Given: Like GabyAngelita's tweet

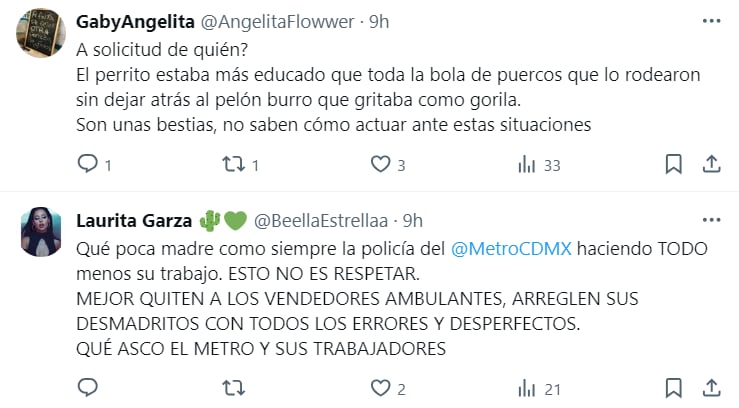Looking at the screenshot, I should [380, 164].
